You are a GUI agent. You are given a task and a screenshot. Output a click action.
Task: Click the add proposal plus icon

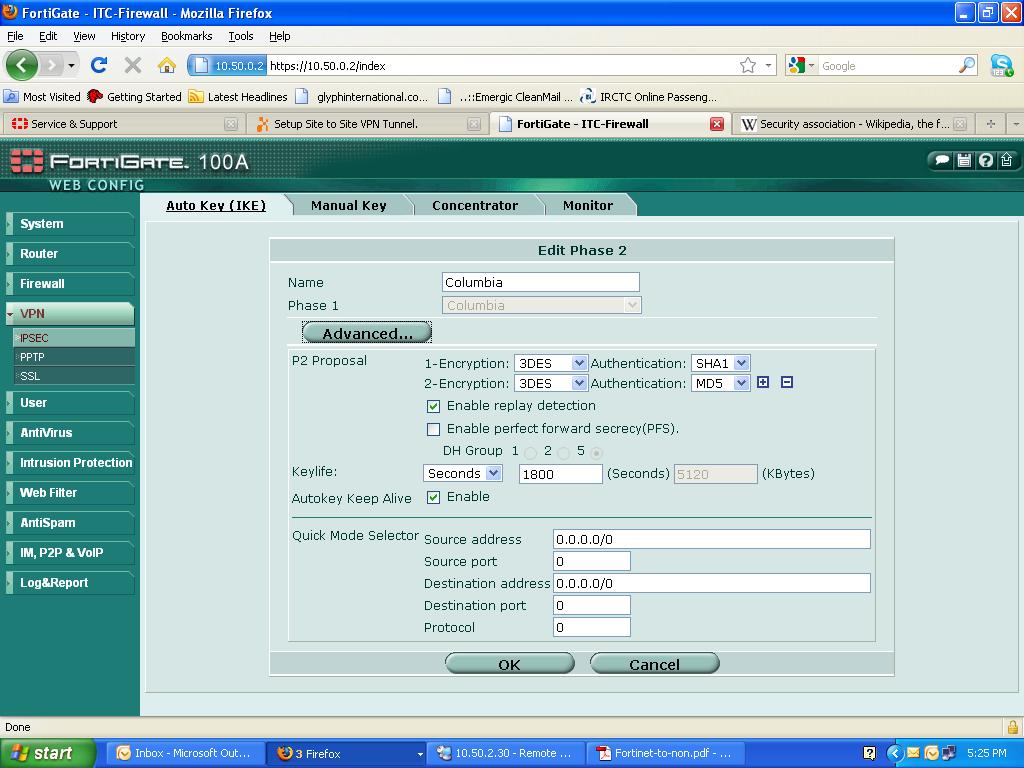pyautogui.click(x=763, y=382)
